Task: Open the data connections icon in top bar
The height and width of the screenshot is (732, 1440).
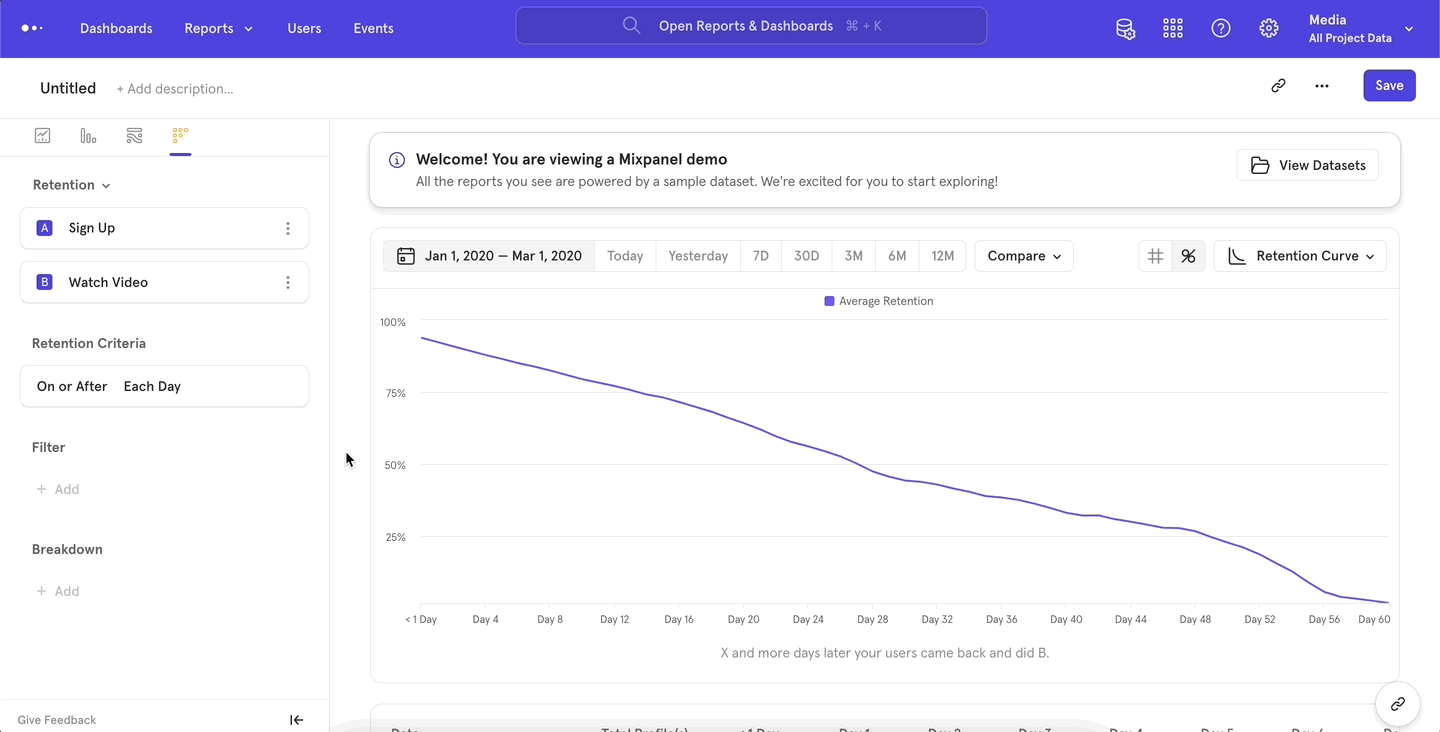Action: (x=1125, y=28)
